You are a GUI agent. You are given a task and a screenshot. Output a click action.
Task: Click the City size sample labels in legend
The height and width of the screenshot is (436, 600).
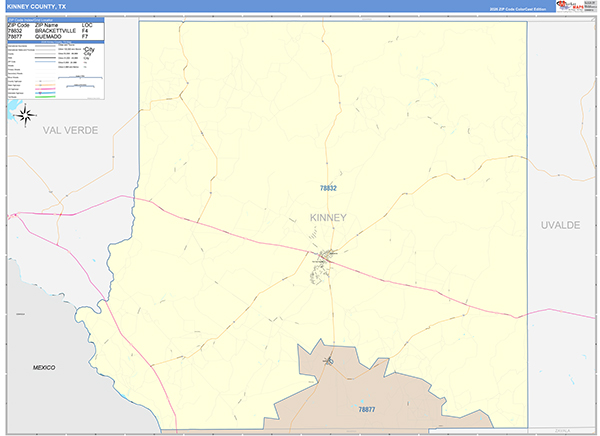tap(88, 56)
